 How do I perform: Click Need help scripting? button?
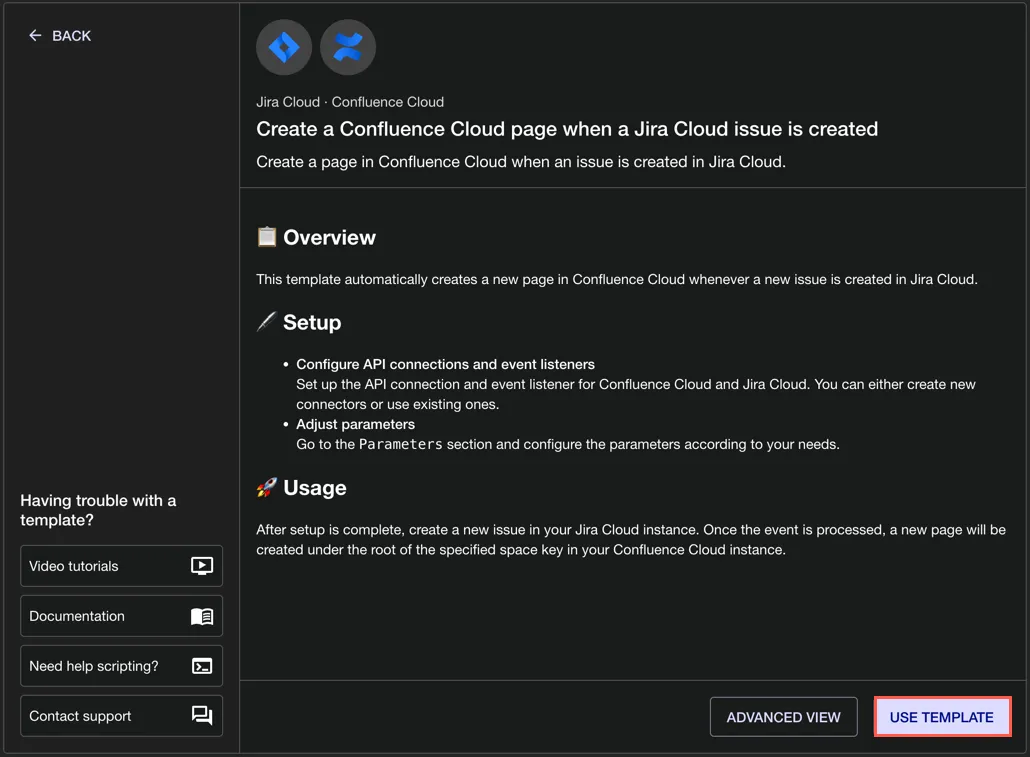(122, 666)
